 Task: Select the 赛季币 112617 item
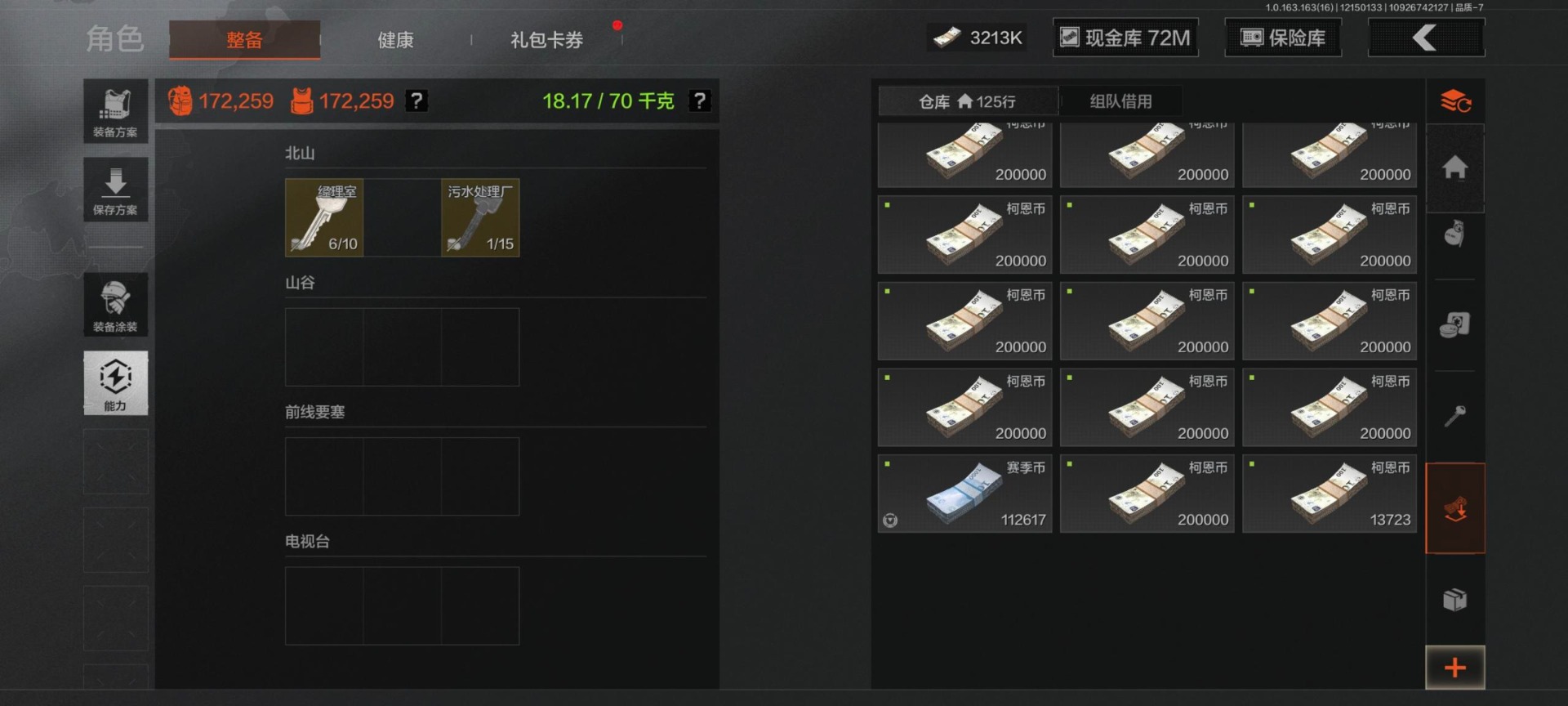pyautogui.click(x=965, y=494)
